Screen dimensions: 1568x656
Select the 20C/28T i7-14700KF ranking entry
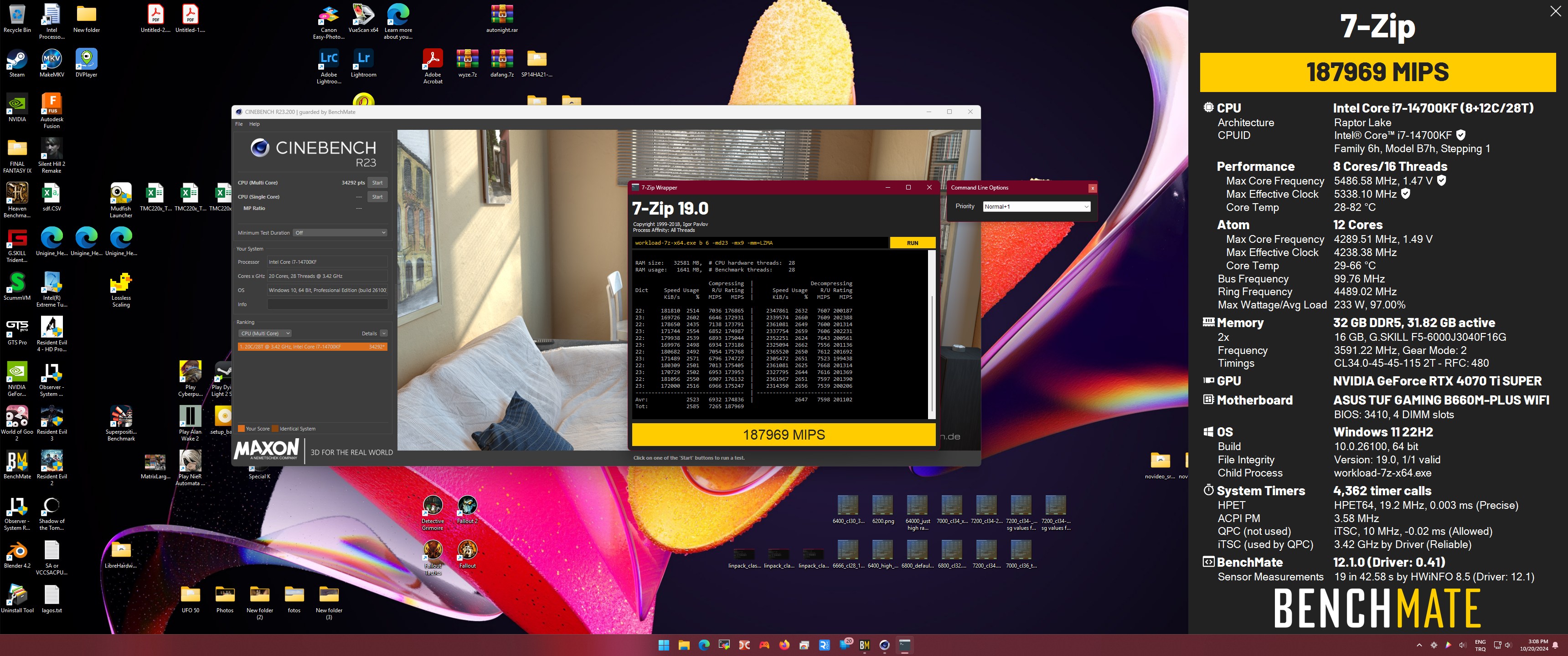click(x=312, y=347)
